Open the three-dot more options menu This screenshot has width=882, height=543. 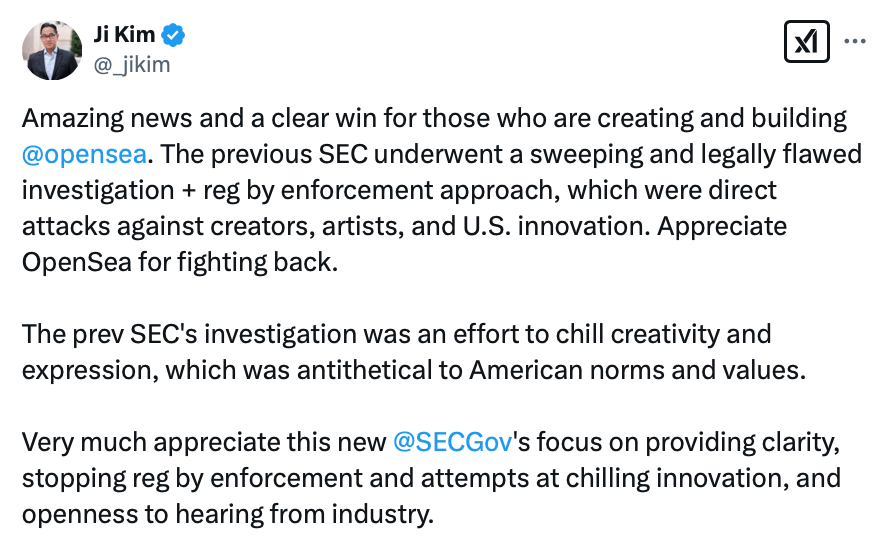[855, 41]
